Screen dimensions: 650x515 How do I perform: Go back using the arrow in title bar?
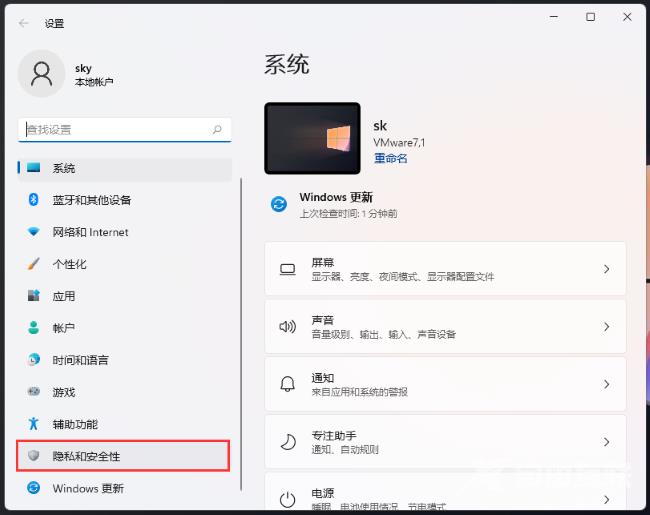tap(23, 22)
